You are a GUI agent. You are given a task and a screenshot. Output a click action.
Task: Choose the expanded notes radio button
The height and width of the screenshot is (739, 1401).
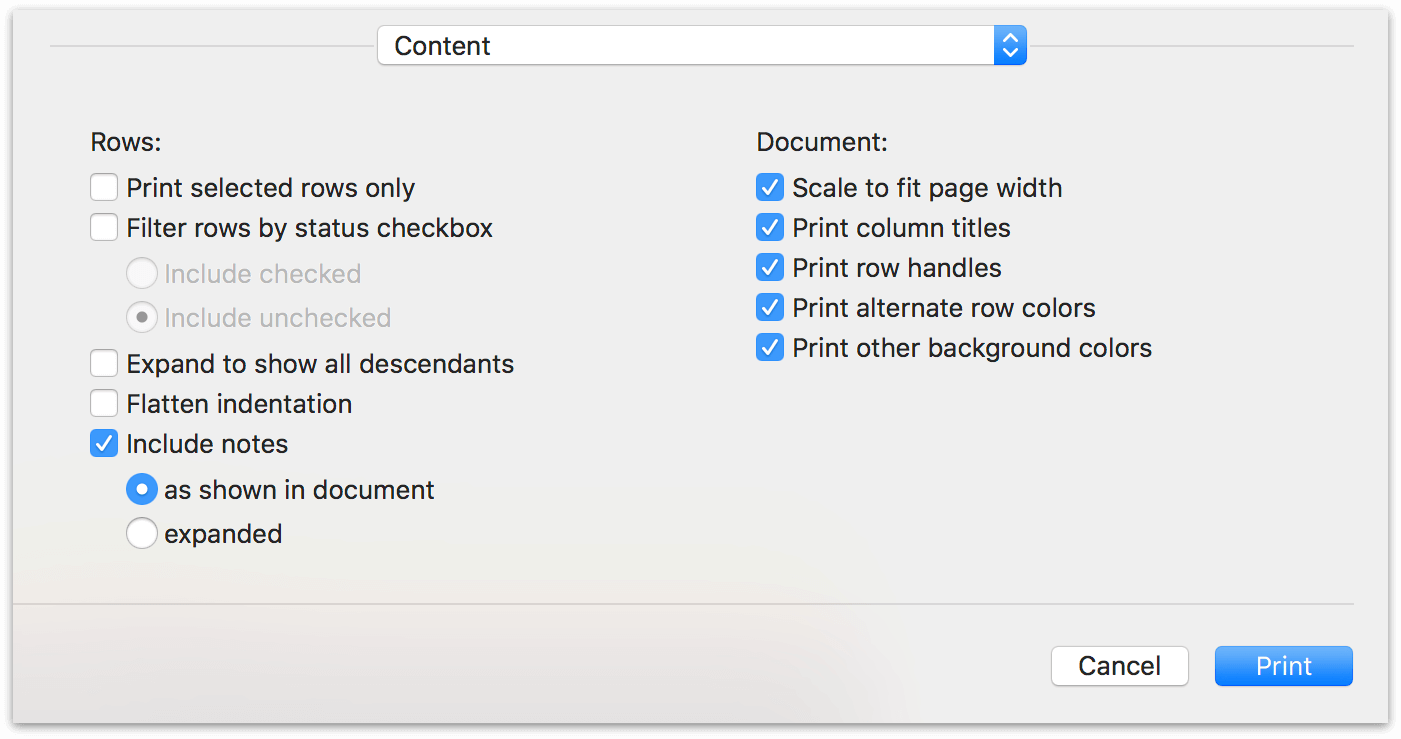tap(142, 534)
